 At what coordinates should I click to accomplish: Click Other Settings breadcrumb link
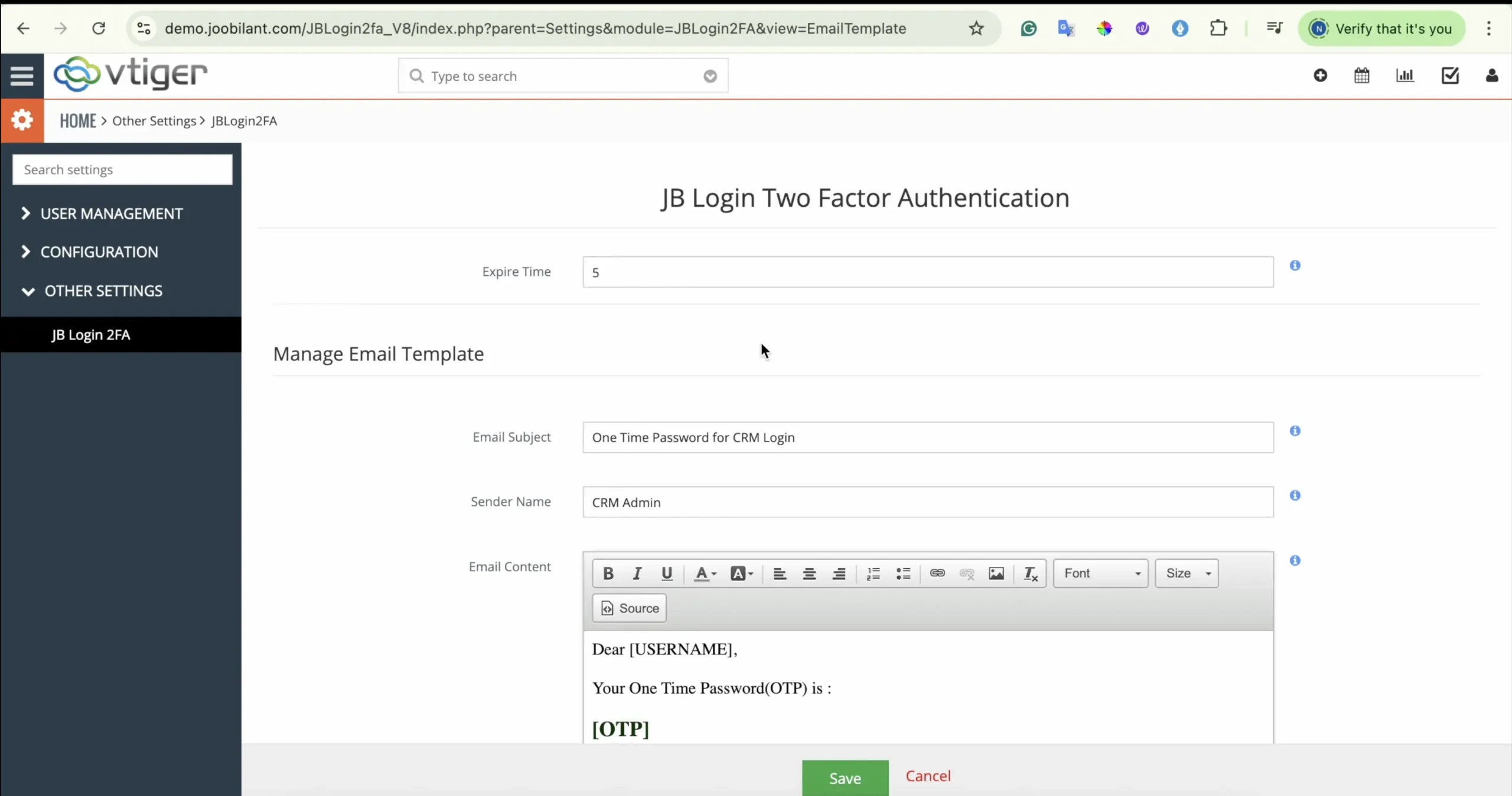(x=154, y=121)
